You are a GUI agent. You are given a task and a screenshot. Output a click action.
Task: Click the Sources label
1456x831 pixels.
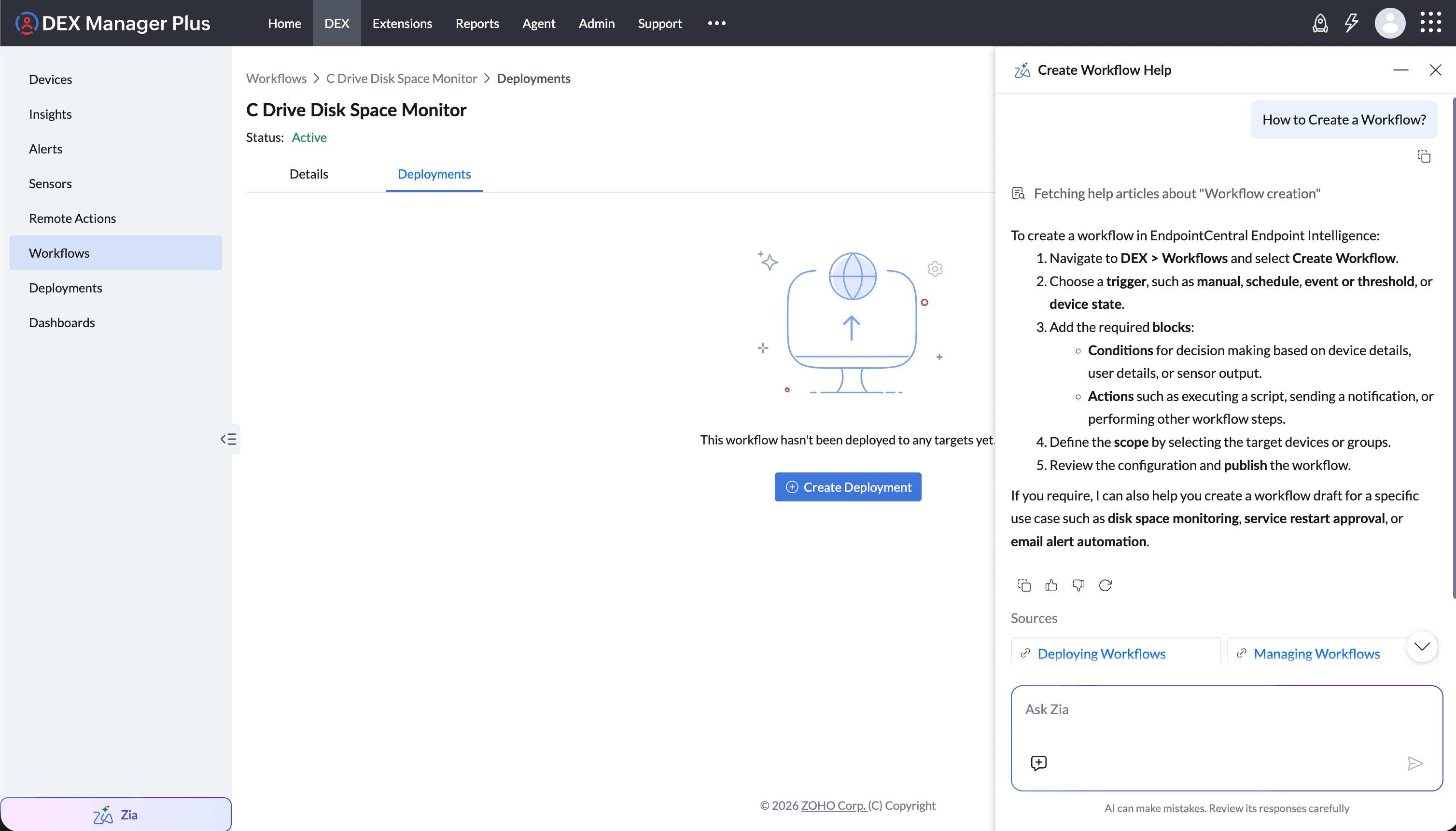click(x=1034, y=618)
